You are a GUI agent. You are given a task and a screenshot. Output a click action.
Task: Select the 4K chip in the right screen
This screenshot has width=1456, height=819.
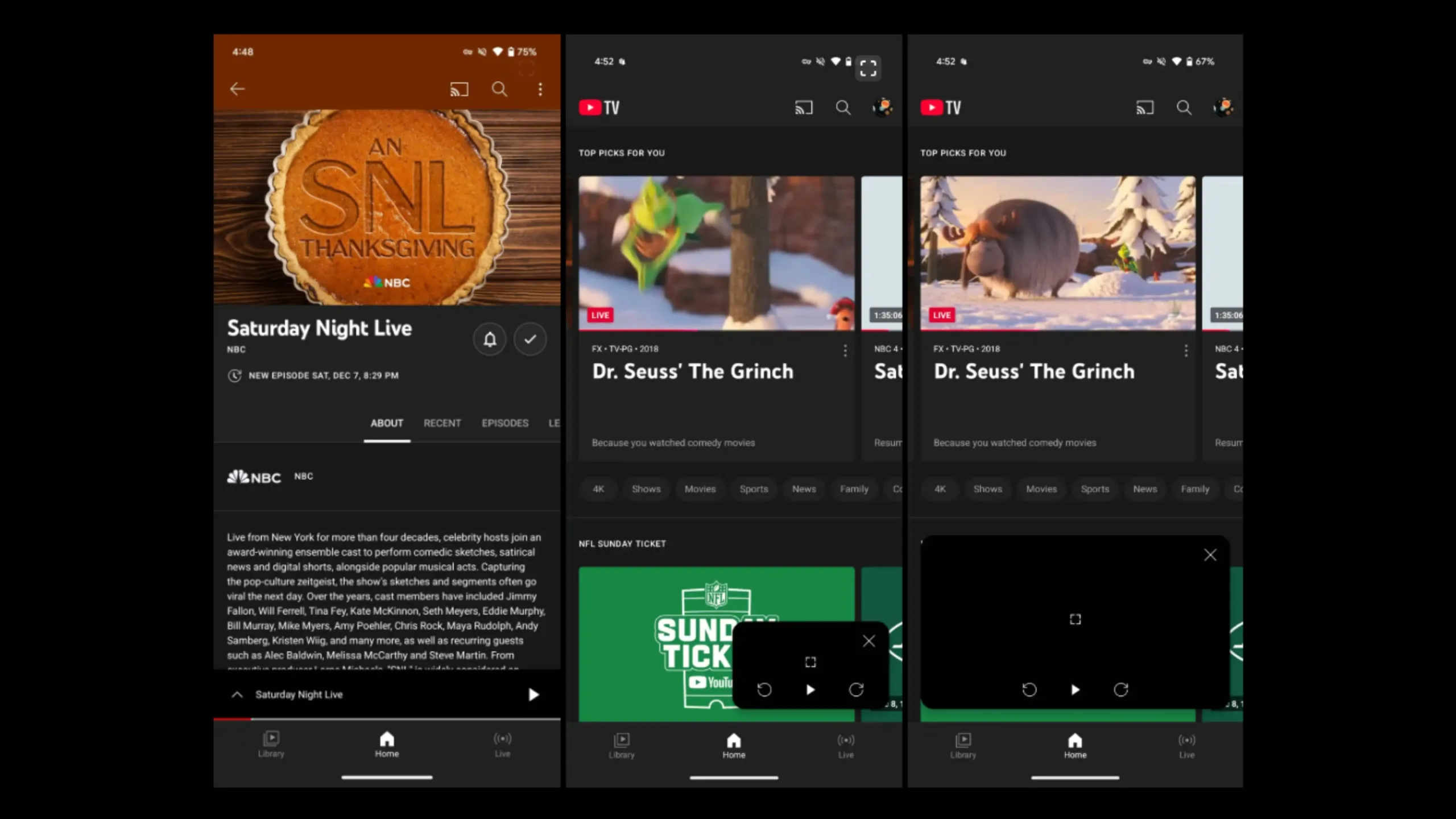click(940, 489)
